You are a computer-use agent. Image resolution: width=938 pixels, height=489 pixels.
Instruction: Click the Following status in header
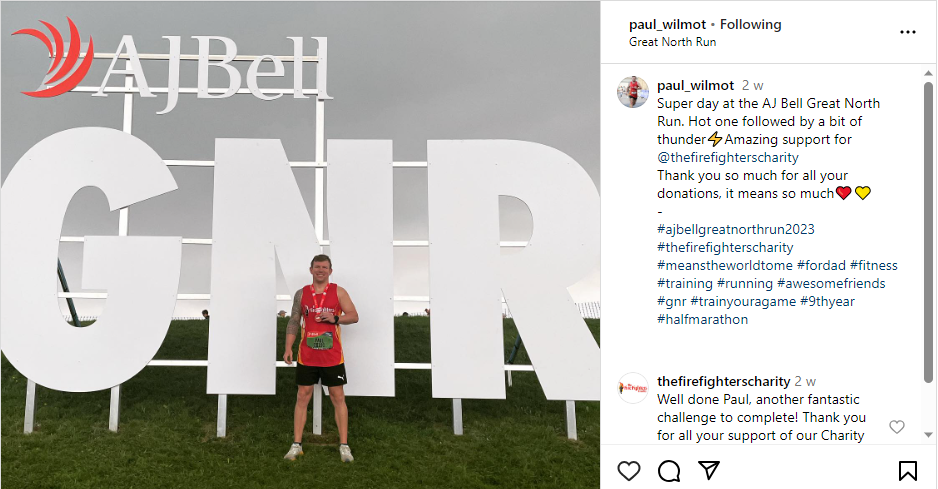tap(750, 25)
